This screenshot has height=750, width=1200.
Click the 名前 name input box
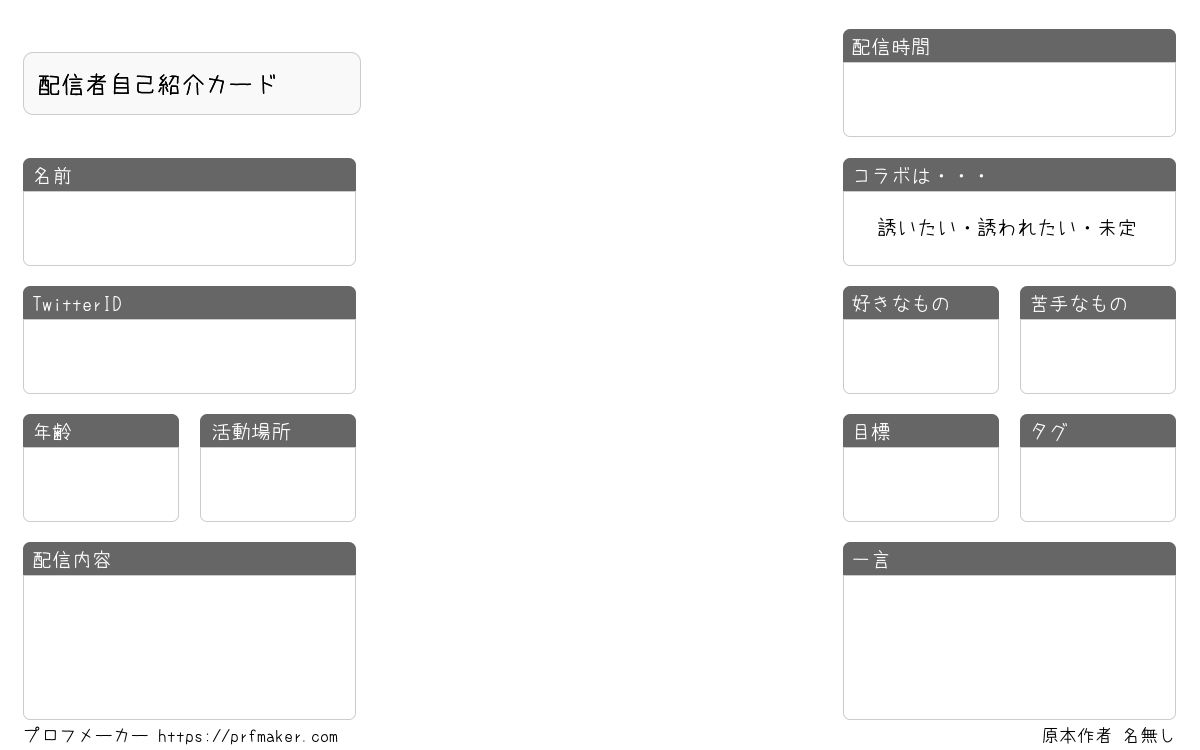189,228
